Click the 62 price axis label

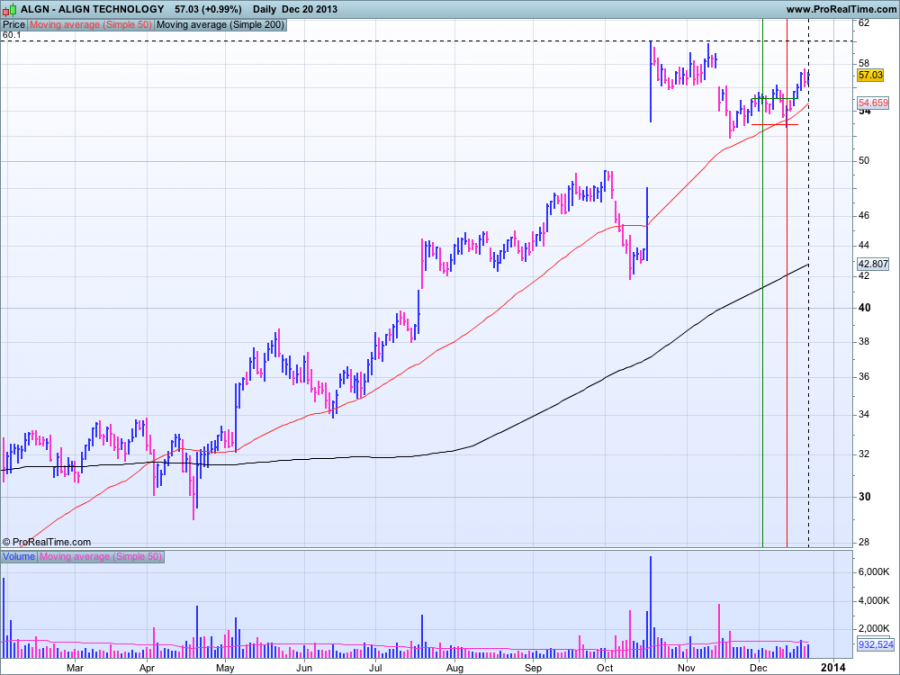pos(864,23)
